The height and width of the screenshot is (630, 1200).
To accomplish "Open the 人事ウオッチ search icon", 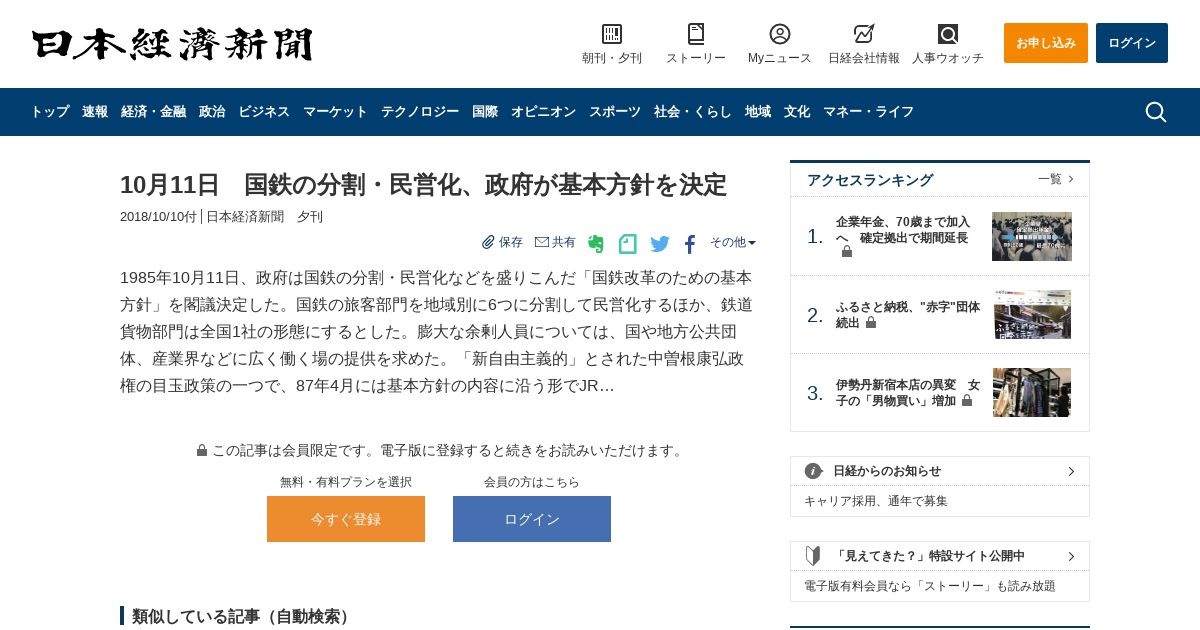I will [x=948, y=34].
